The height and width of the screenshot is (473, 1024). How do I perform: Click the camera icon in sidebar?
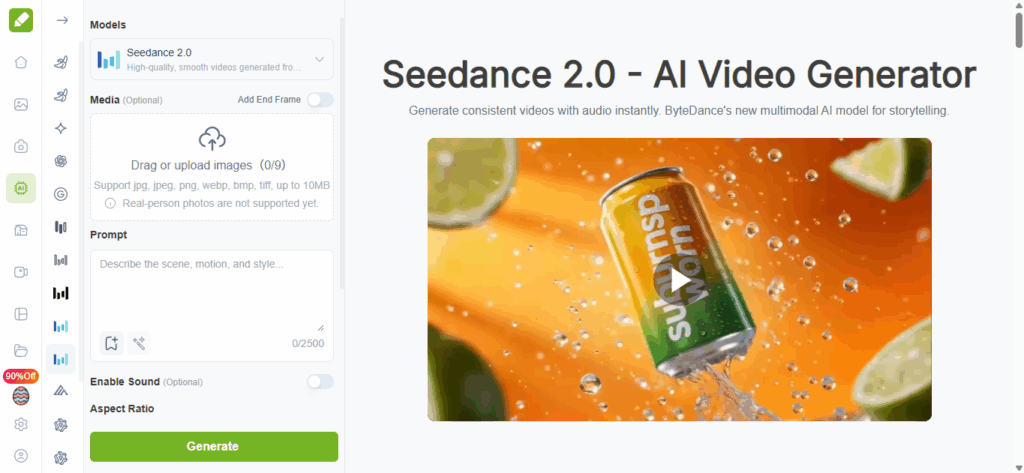pyautogui.click(x=21, y=146)
